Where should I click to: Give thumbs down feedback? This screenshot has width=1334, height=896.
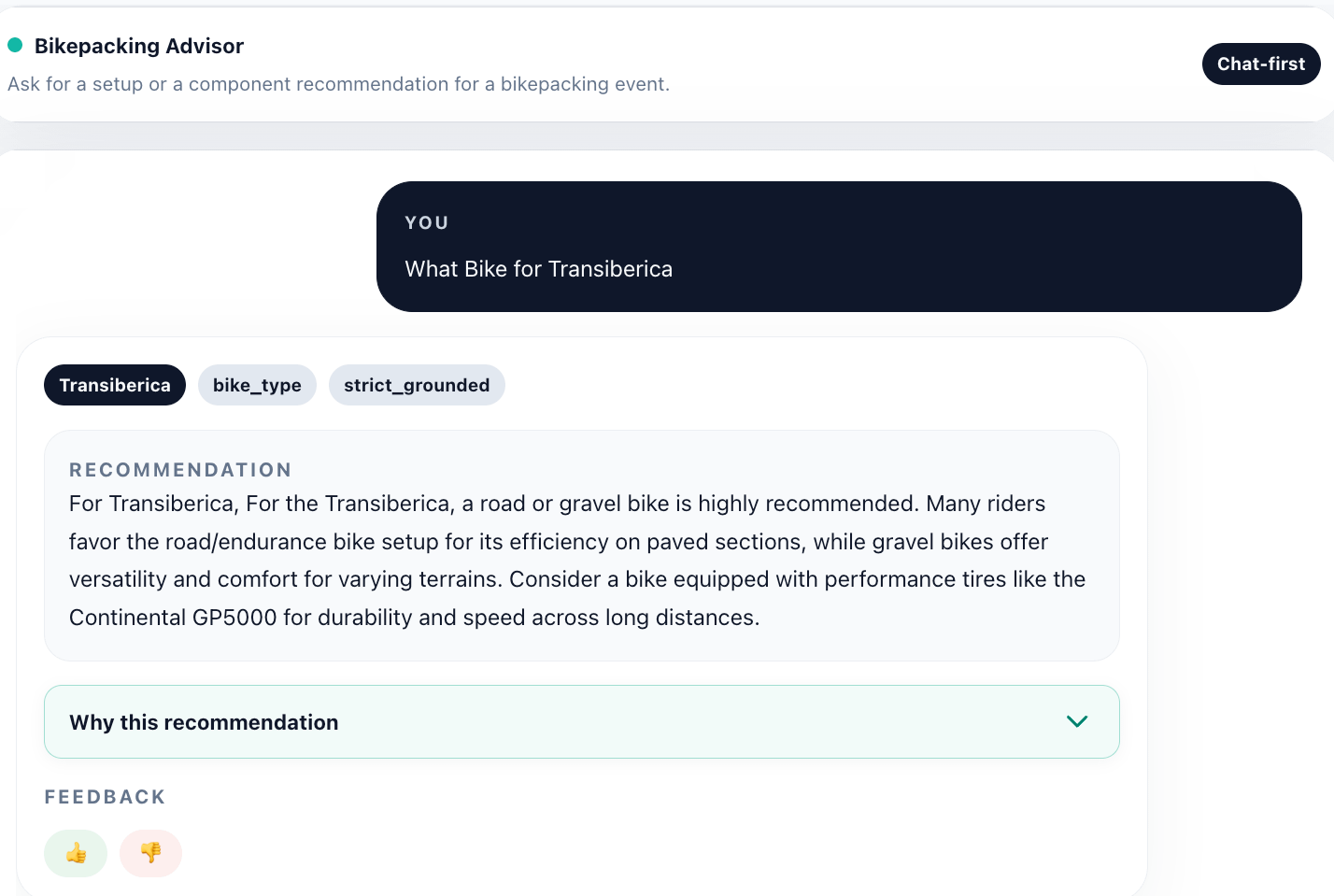[x=150, y=853]
